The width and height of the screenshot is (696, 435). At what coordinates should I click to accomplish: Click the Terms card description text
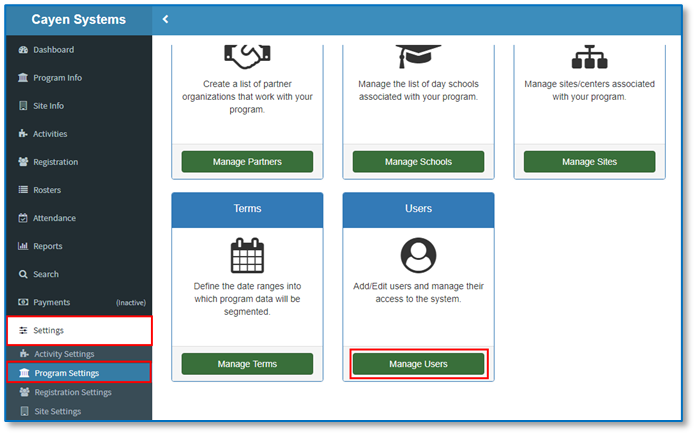tap(247, 299)
